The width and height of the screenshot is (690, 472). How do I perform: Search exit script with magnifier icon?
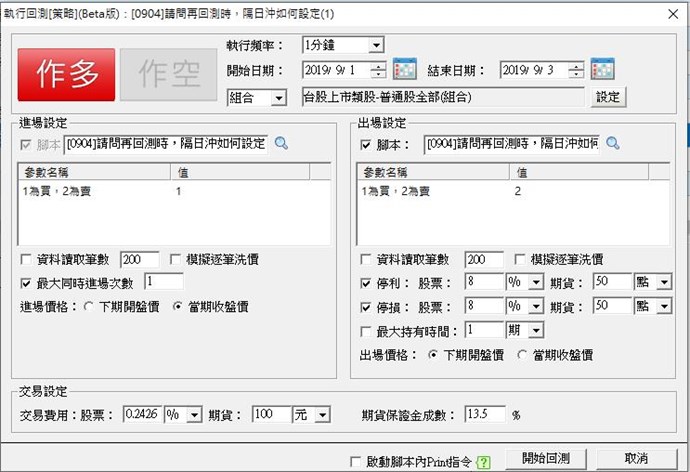613,143
